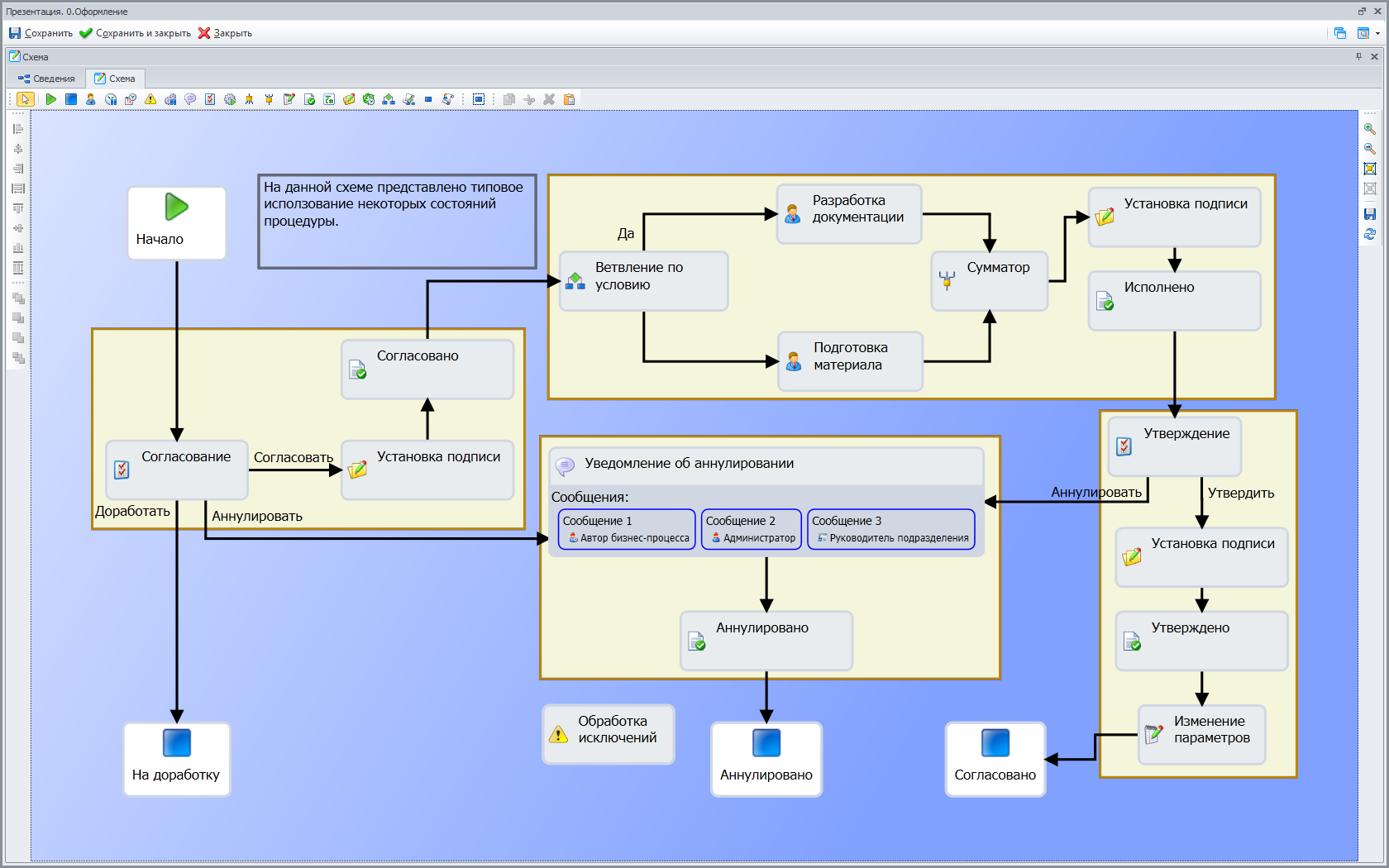1389x868 pixels.
Task: Zoom out using the magnifier minus icon
Action: pyautogui.click(x=1369, y=149)
